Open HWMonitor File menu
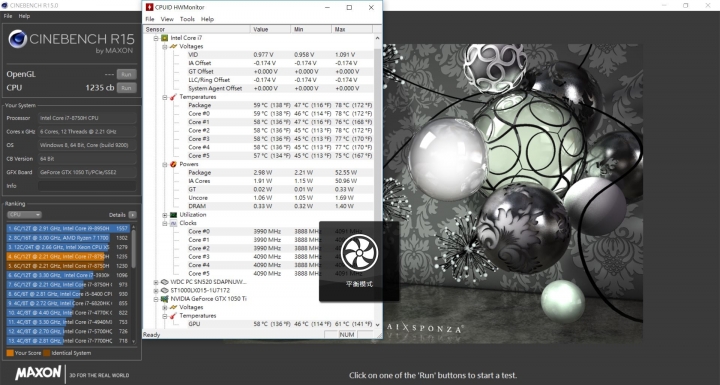The image size is (720, 385). click(150, 19)
